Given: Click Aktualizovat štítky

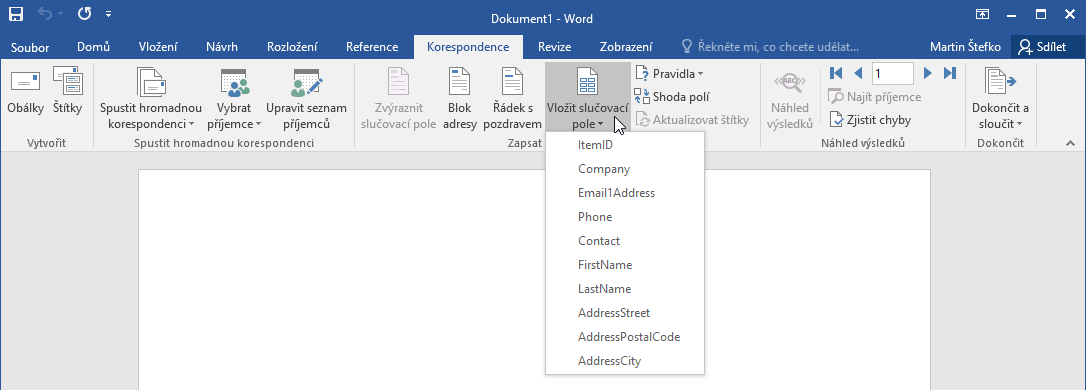Looking at the screenshot, I should coord(692,120).
